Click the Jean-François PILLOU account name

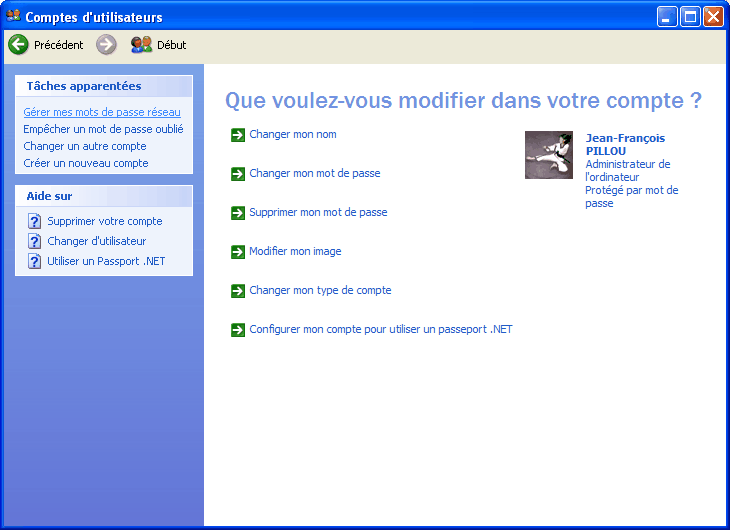coord(625,144)
